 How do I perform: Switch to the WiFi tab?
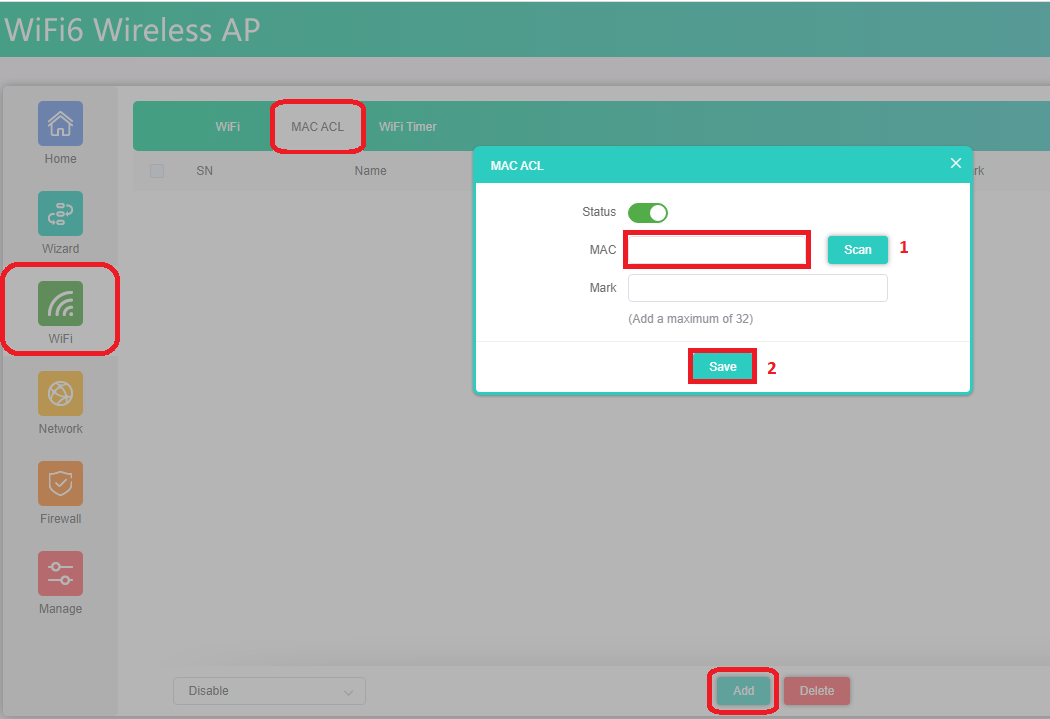click(x=227, y=127)
